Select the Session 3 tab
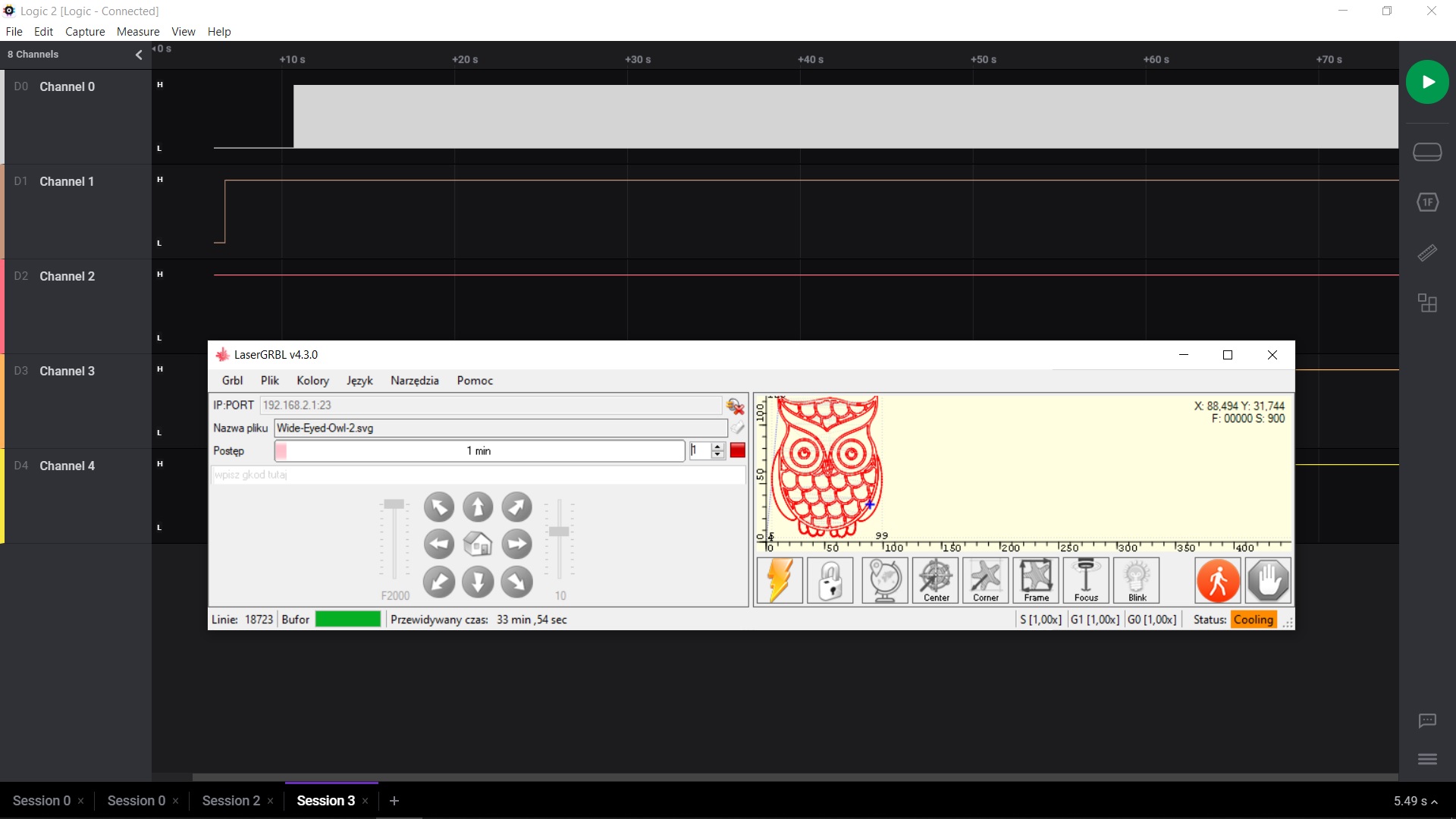 tap(325, 800)
